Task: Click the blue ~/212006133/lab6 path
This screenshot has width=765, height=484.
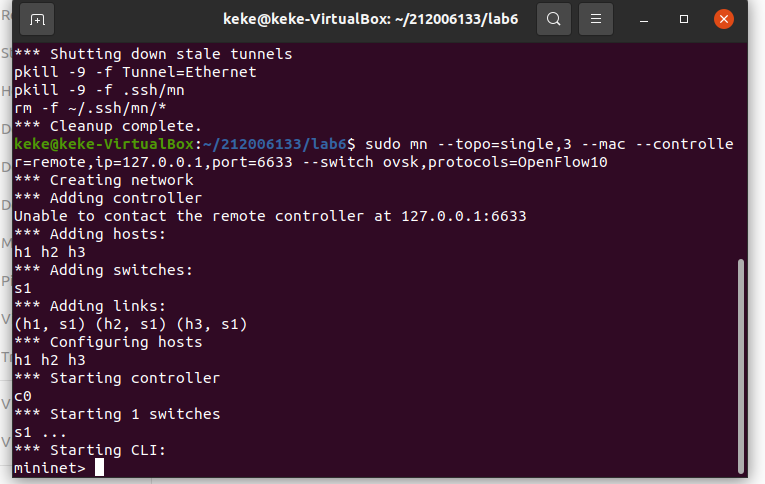Action: coord(275,144)
